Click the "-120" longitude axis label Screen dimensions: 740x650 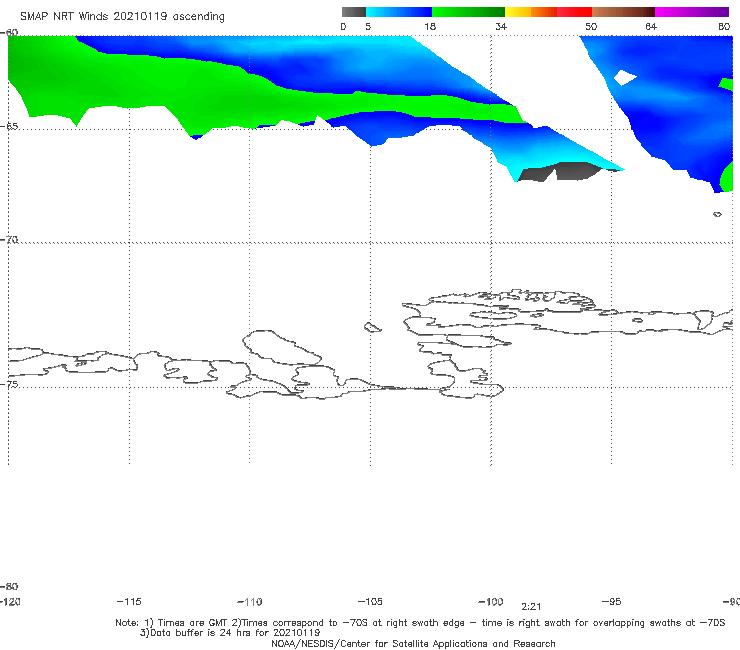click(10, 602)
